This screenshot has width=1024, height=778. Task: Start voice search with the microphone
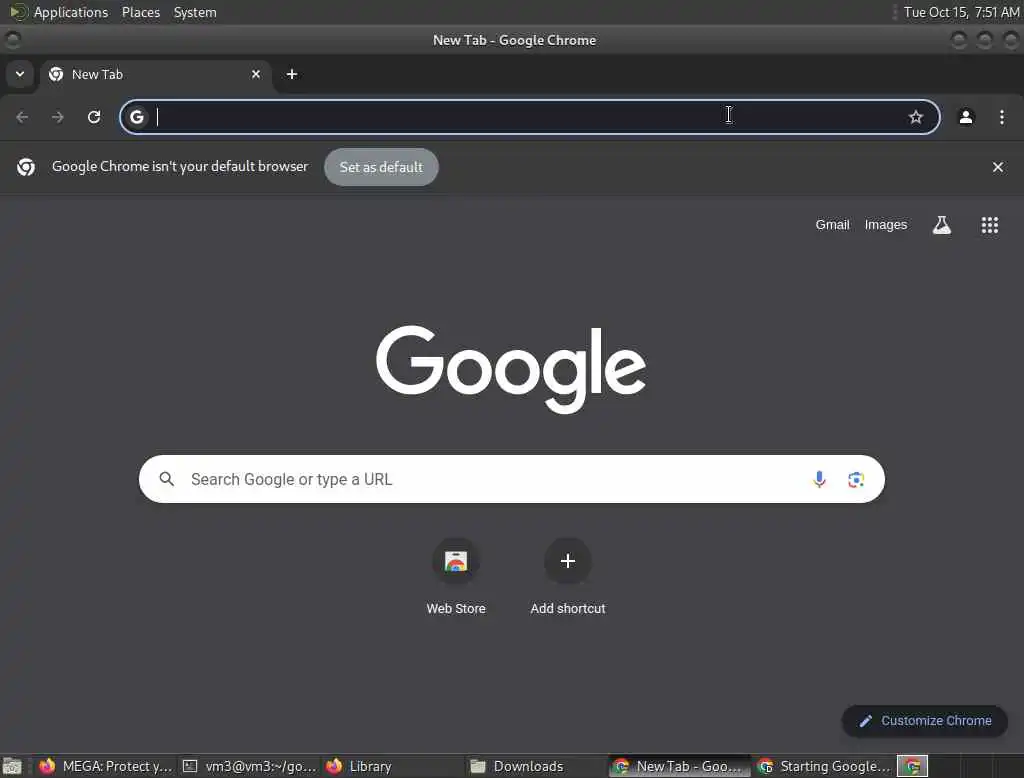point(819,479)
